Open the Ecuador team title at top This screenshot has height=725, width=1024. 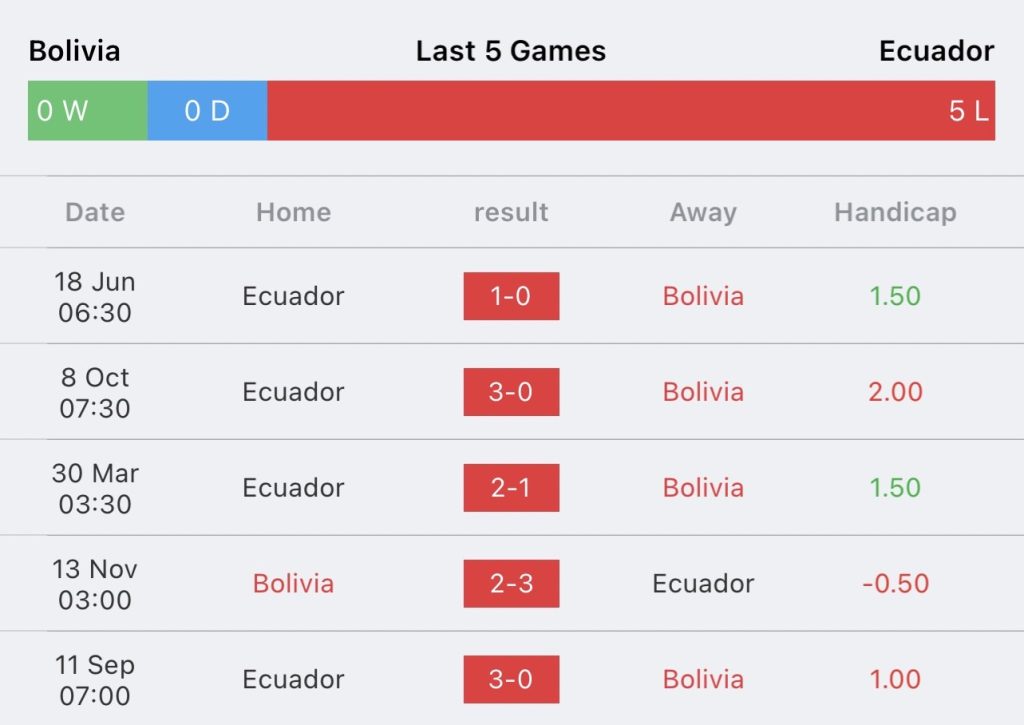click(x=936, y=51)
